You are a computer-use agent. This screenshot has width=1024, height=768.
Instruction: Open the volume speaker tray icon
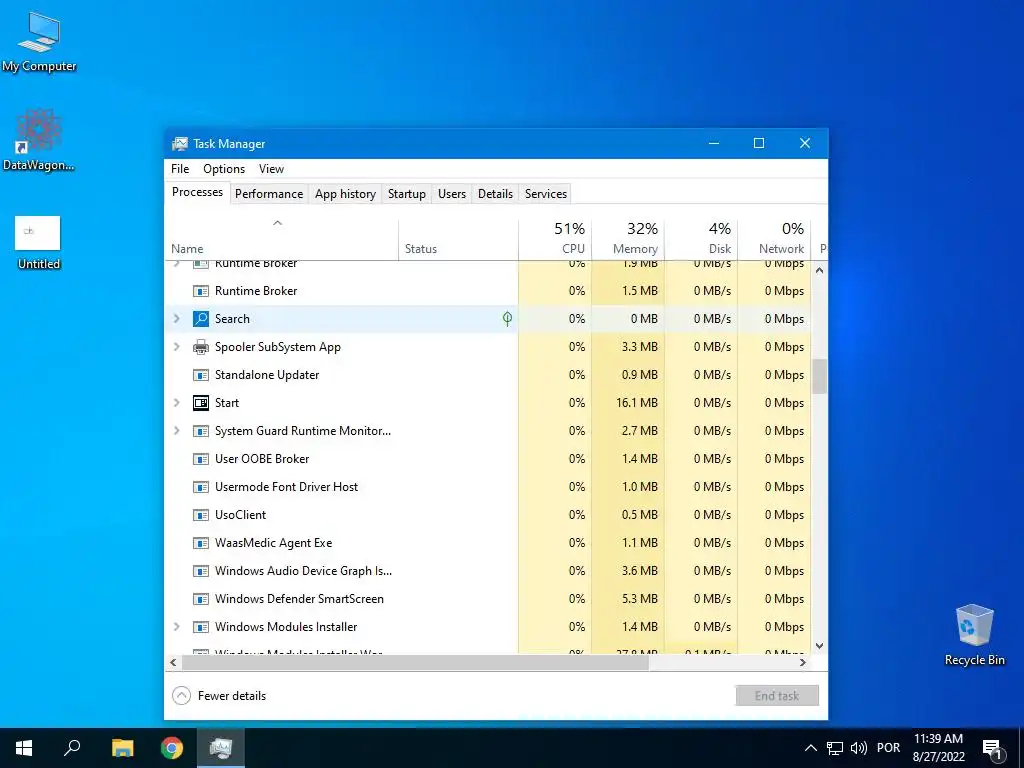[x=859, y=748]
